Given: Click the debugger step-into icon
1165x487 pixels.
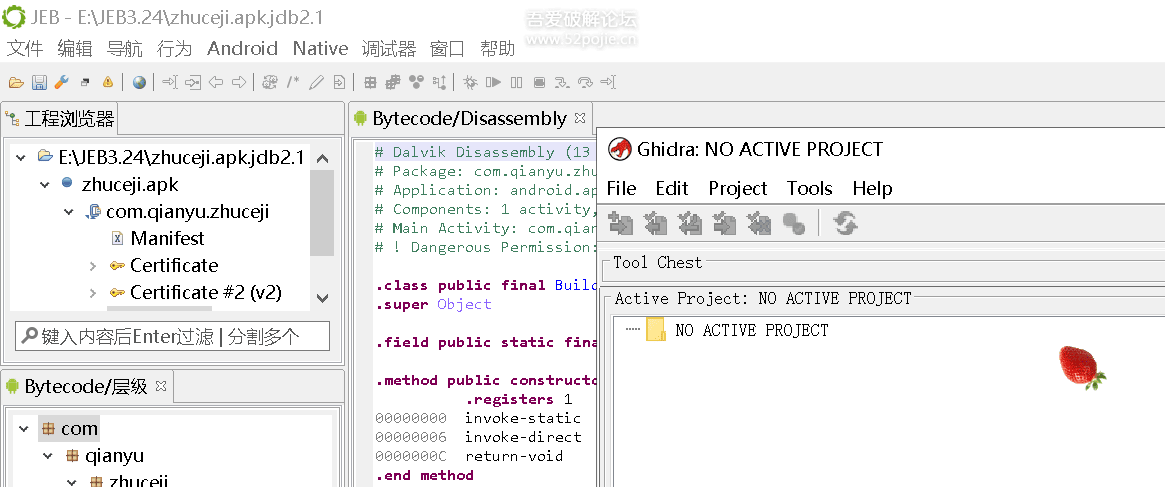Looking at the screenshot, I should coord(562,83).
